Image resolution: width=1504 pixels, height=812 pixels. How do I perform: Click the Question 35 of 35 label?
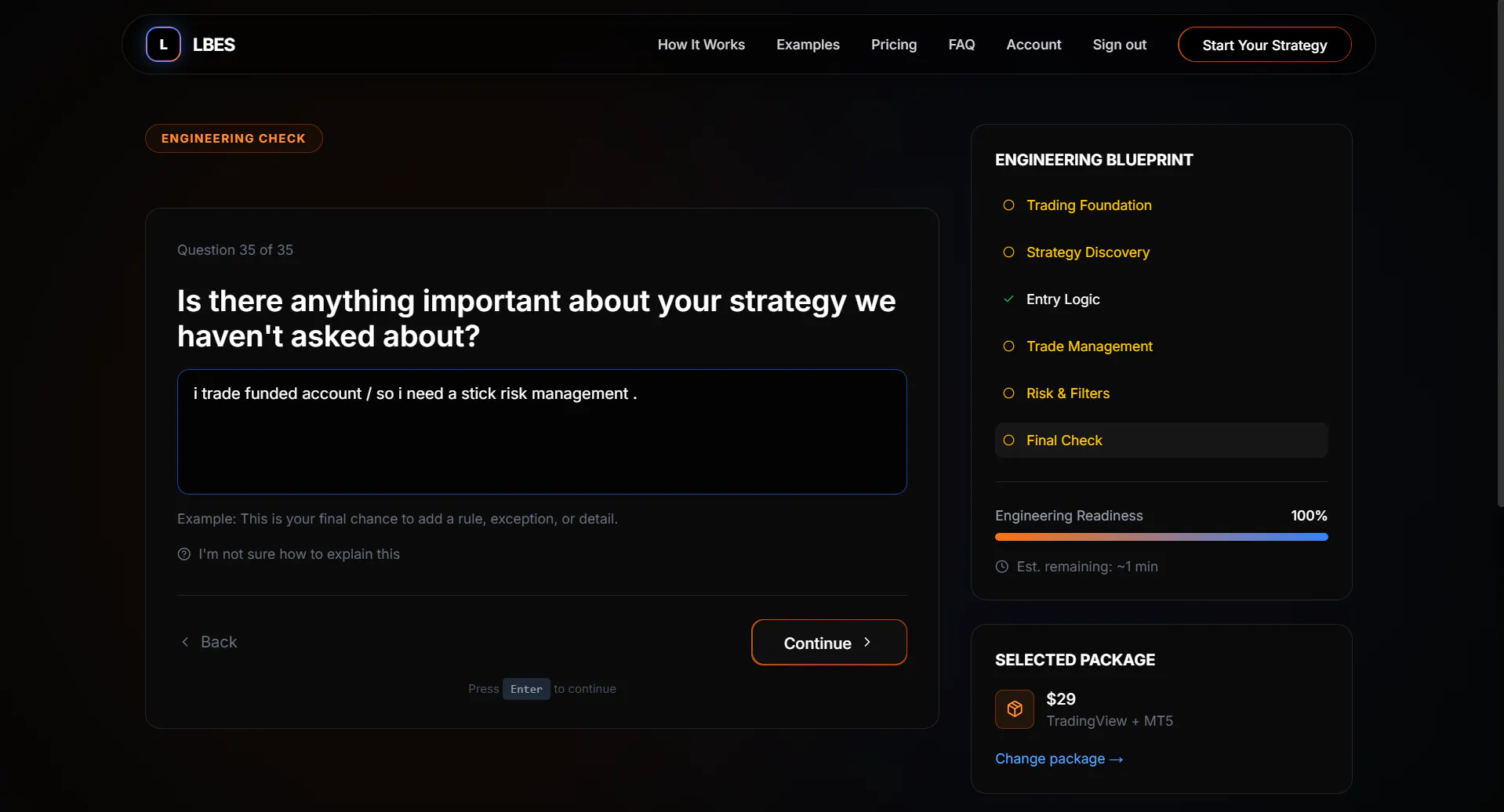pyautogui.click(x=235, y=250)
